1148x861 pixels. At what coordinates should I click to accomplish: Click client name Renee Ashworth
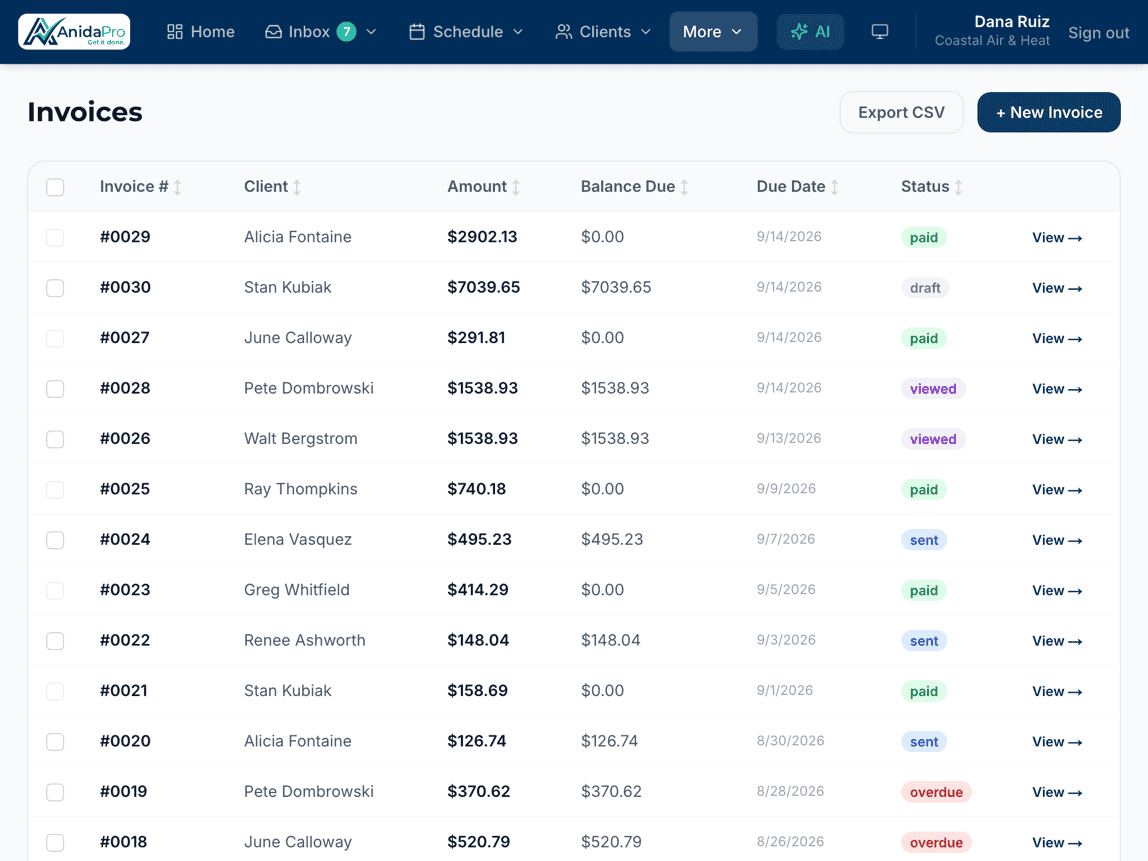[305, 640]
